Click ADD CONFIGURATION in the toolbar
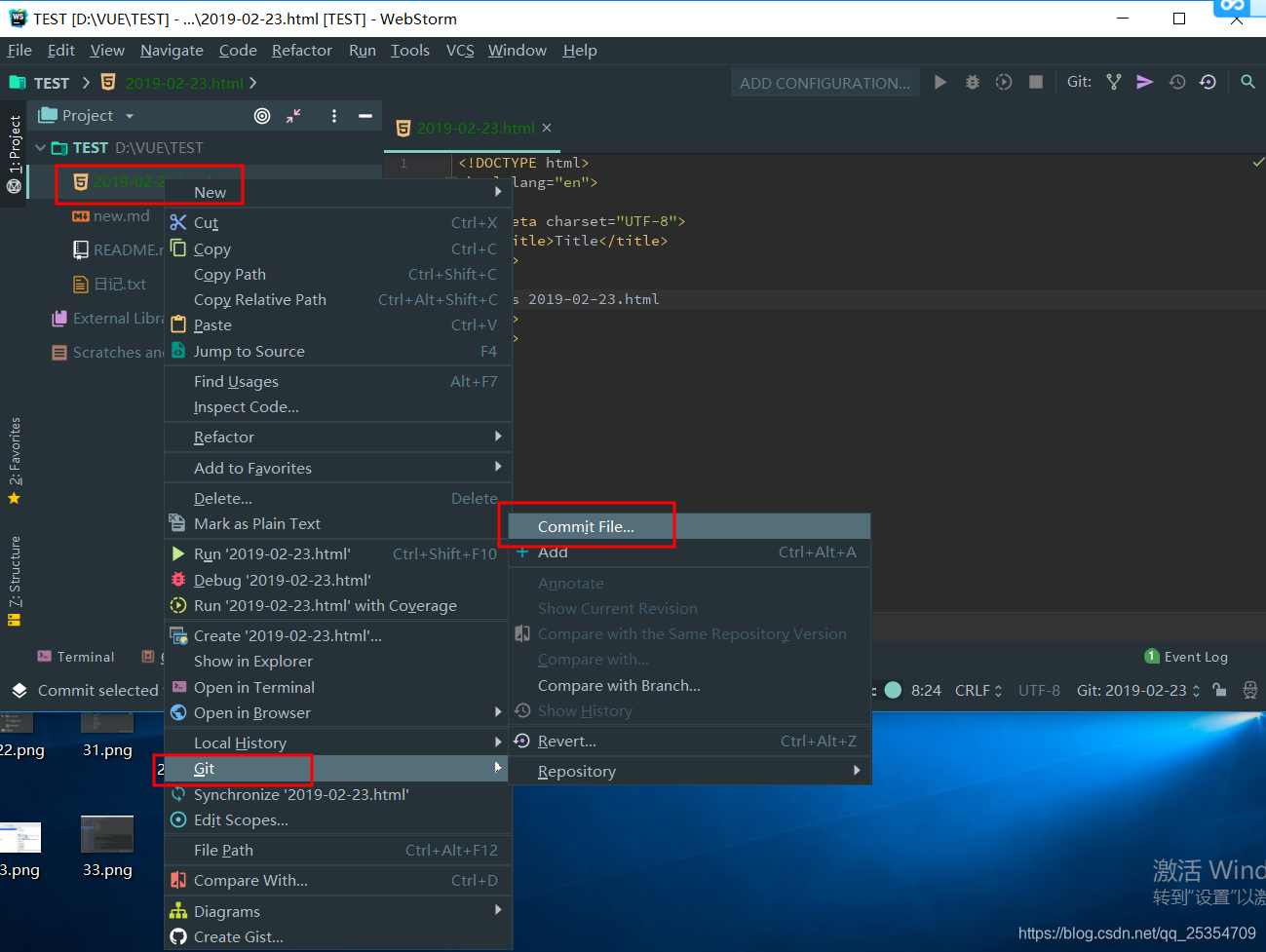 [x=824, y=82]
